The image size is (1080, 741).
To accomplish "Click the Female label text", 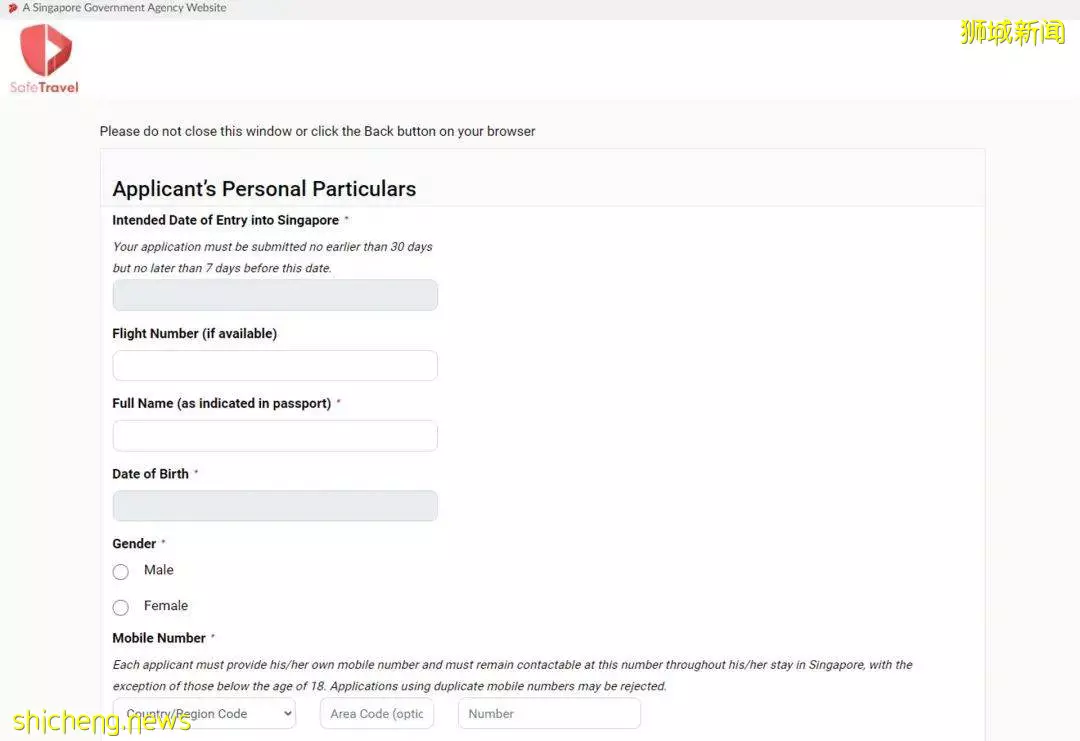I will 165,605.
